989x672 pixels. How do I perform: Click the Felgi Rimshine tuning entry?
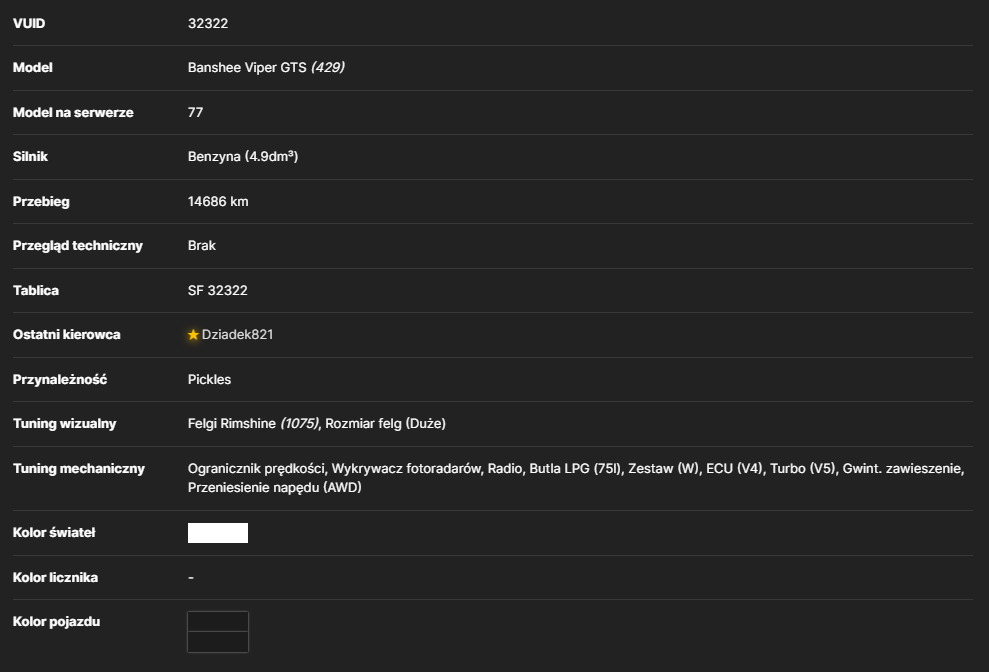(231, 424)
